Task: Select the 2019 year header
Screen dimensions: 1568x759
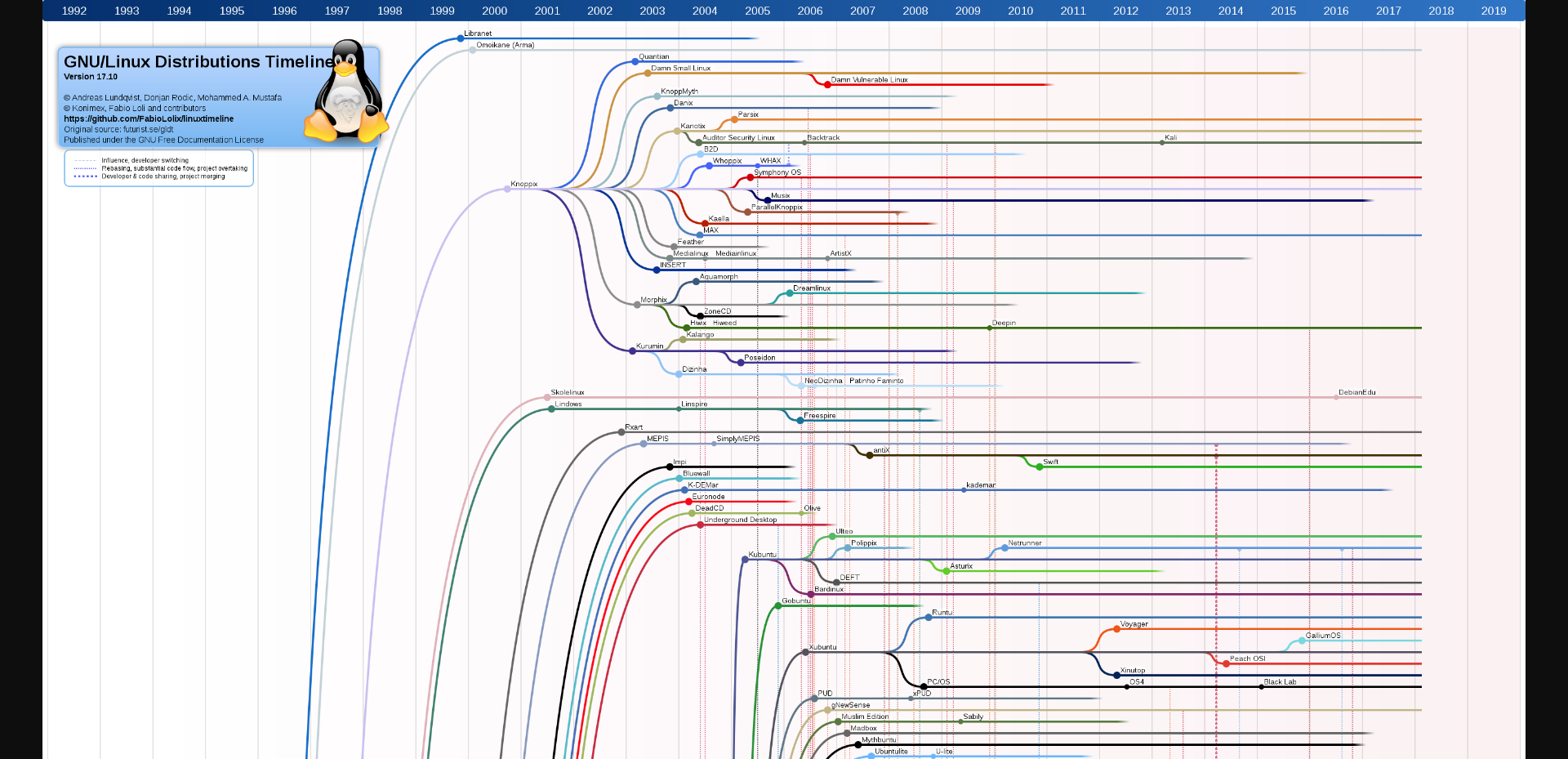Action: pos(1494,11)
